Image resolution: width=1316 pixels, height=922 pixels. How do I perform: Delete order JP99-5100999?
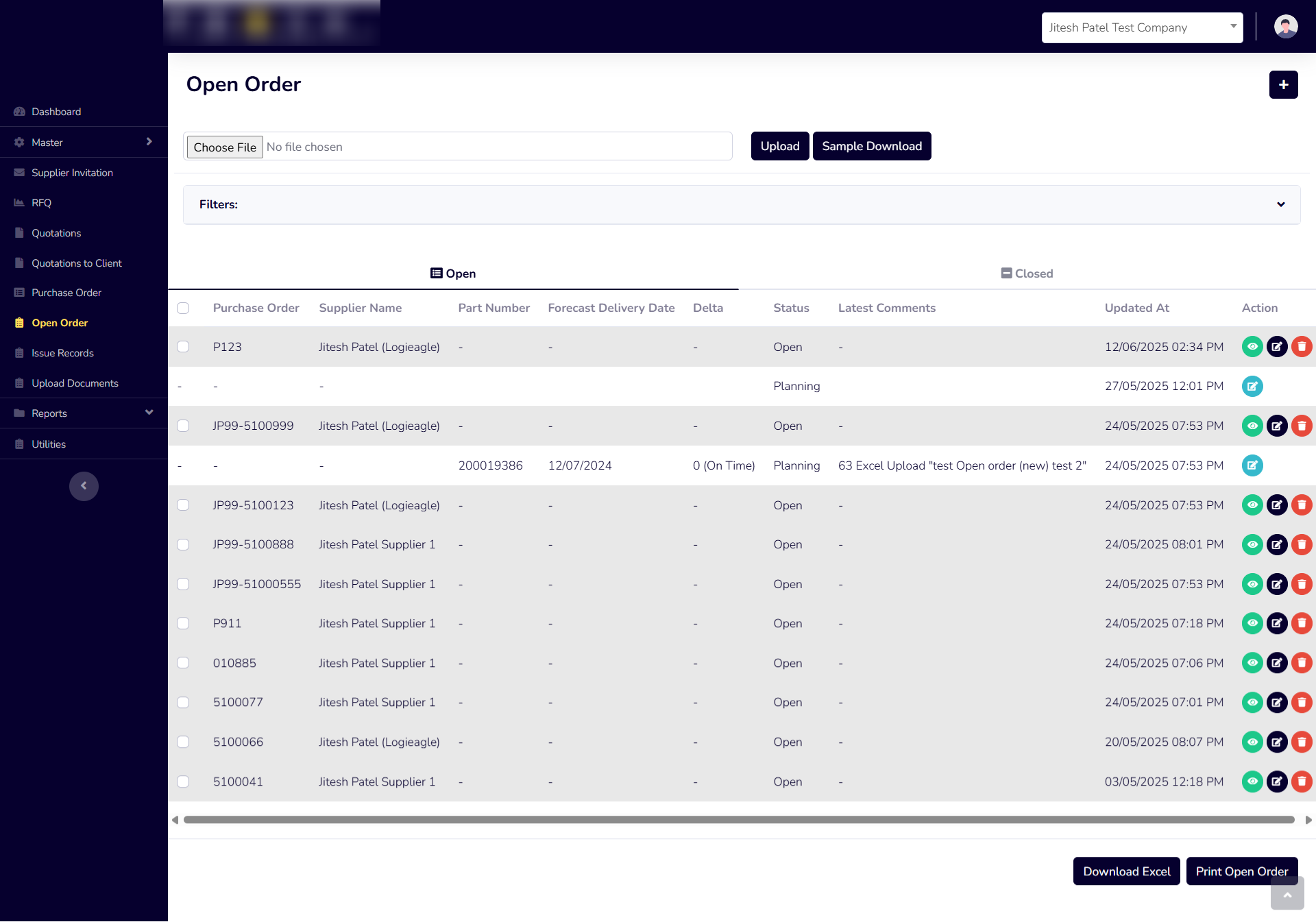[1302, 426]
